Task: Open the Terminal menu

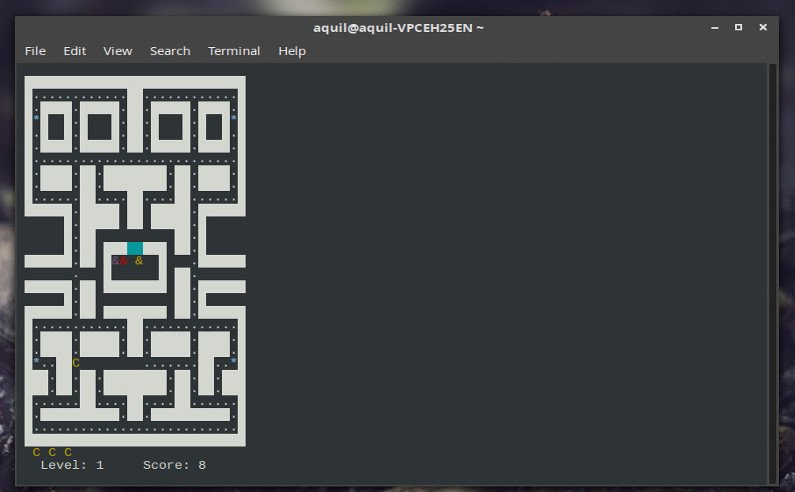Action: [234, 51]
